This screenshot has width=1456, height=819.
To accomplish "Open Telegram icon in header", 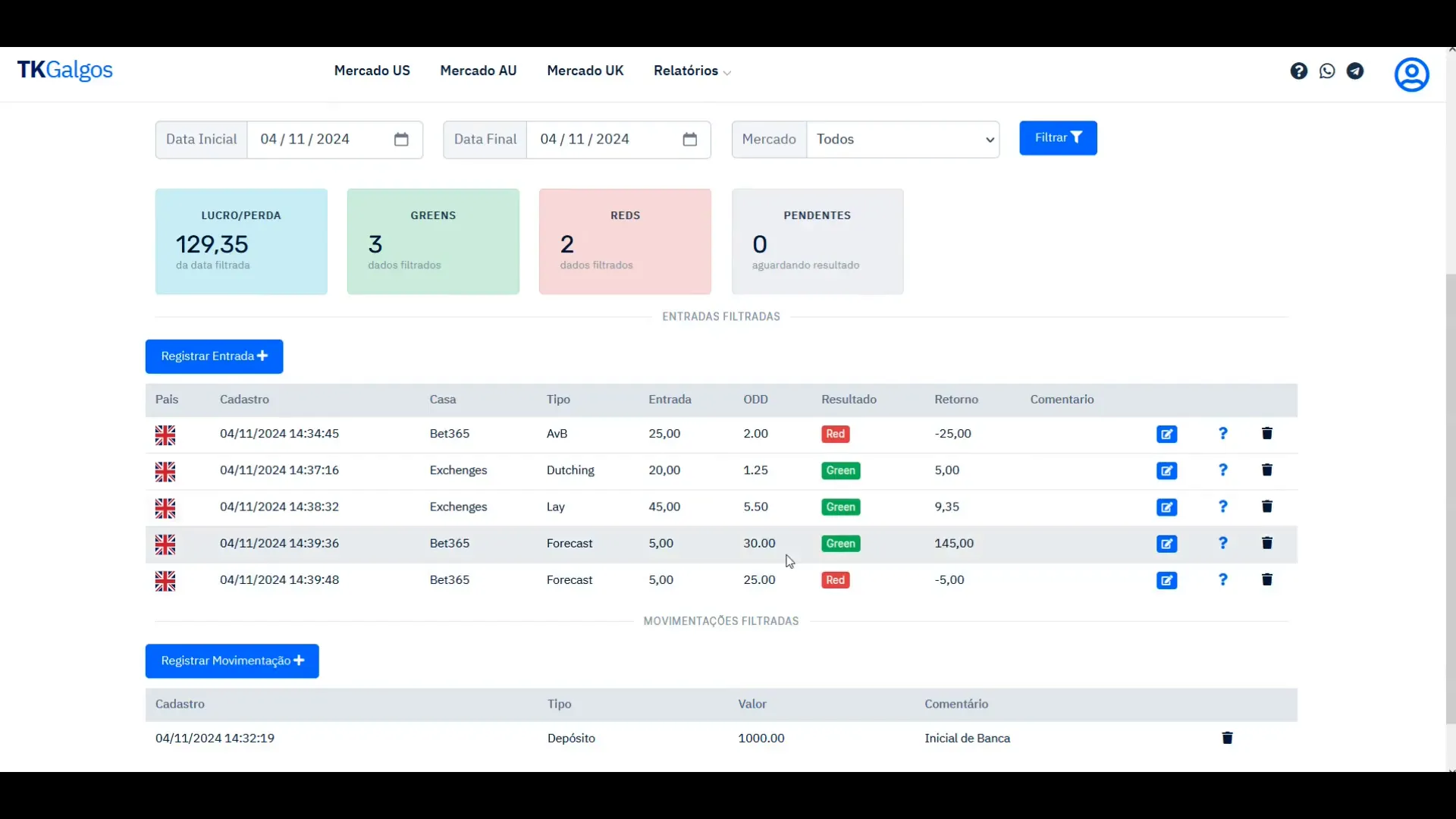I will pos(1355,71).
